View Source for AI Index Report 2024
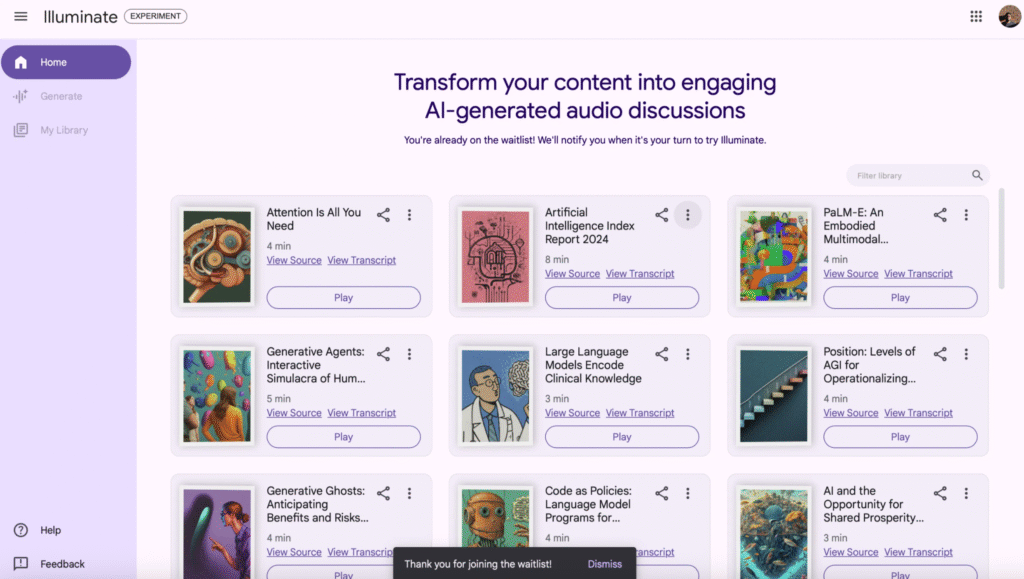This screenshot has height=579, width=1024. pyautogui.click(x=573, y=274)
